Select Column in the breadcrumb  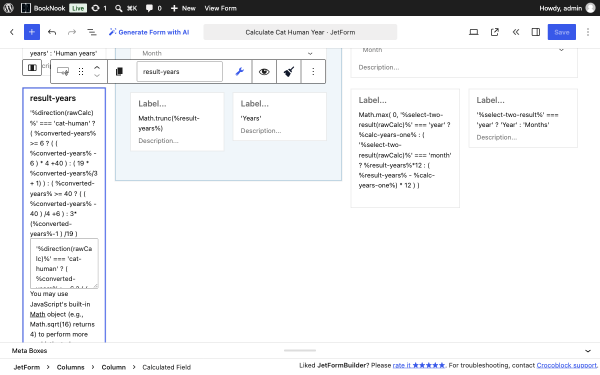point(114,367)
